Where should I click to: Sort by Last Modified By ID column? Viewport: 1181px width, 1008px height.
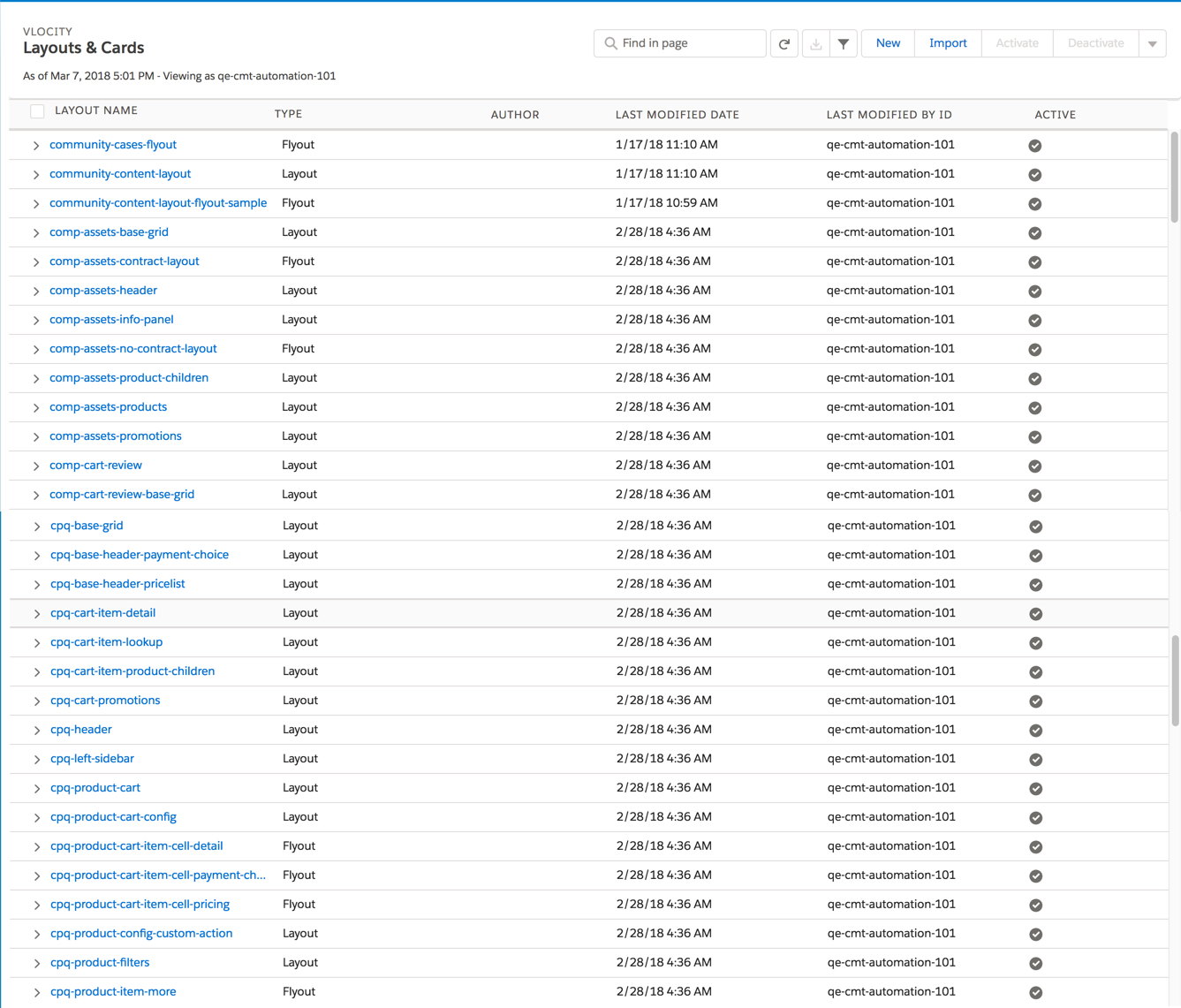890,115
